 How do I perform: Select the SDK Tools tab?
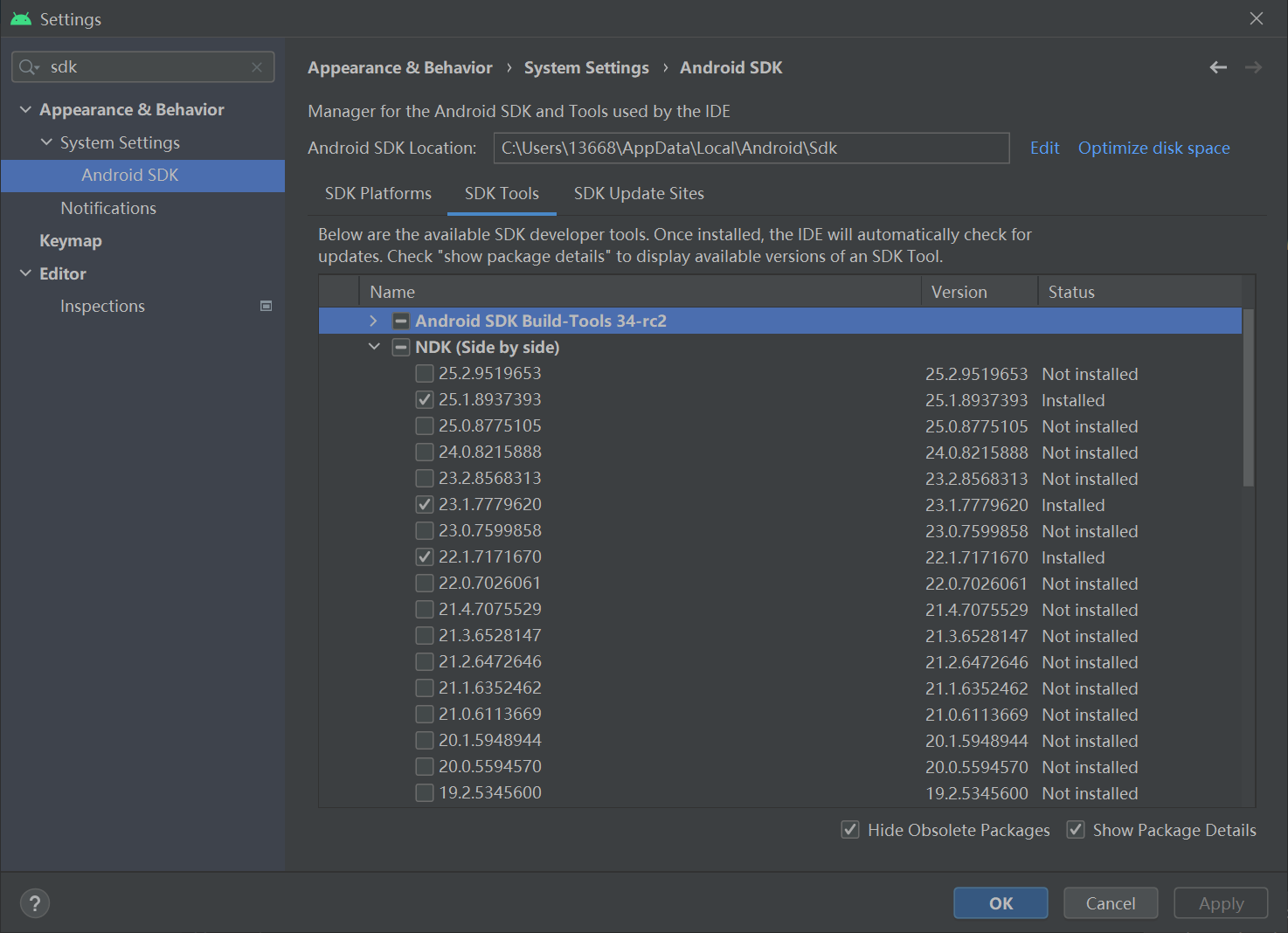click(x=502, y=193)
